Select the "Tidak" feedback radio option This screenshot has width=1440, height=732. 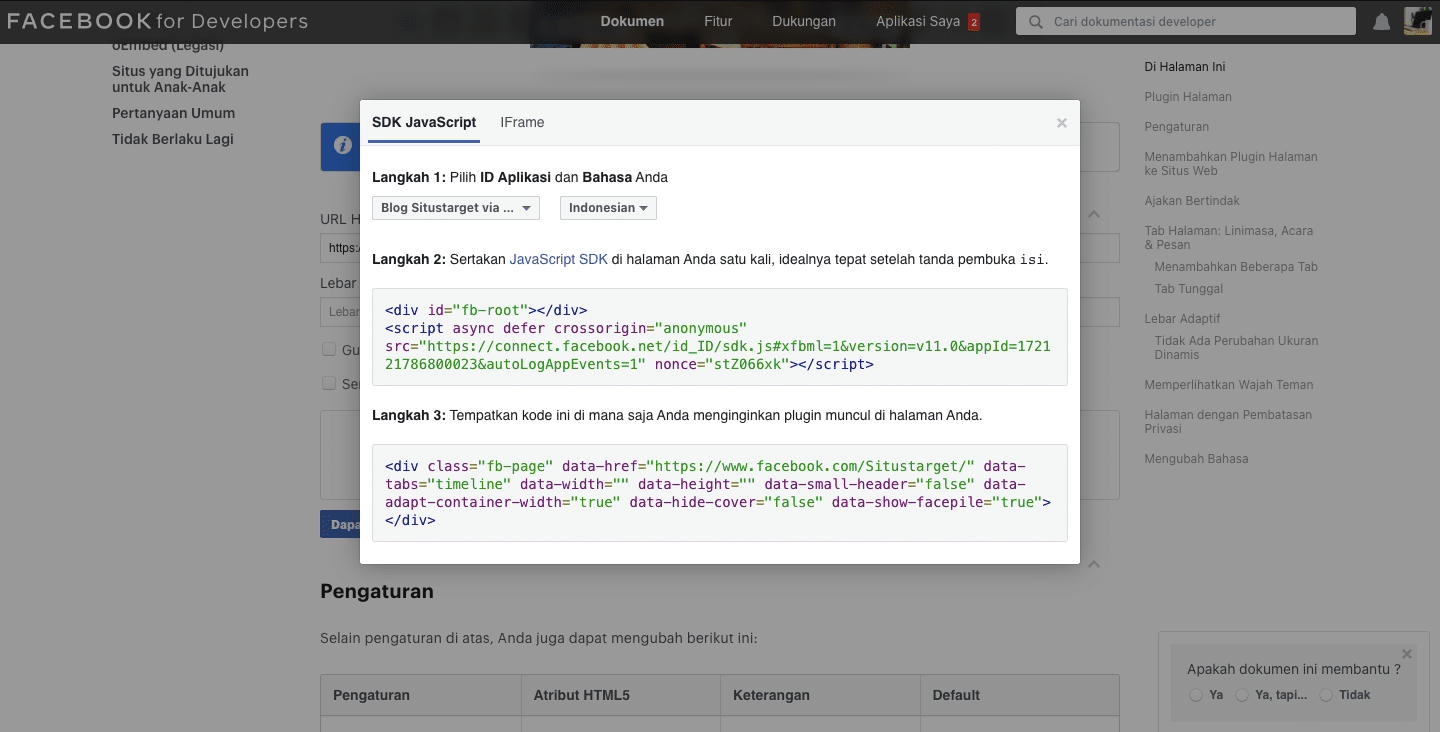(1326, 695)
